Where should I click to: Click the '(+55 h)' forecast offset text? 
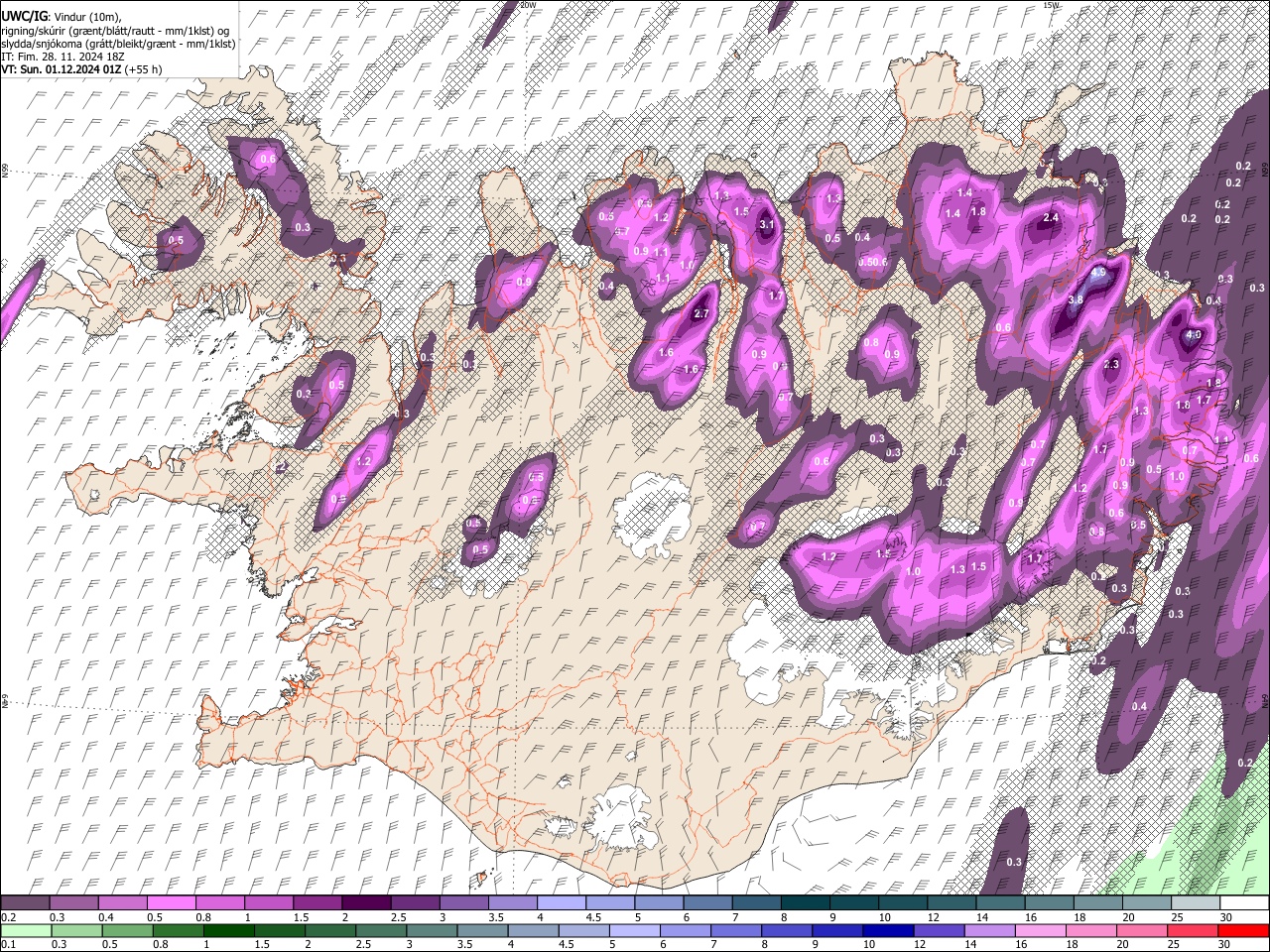(144, 69)
